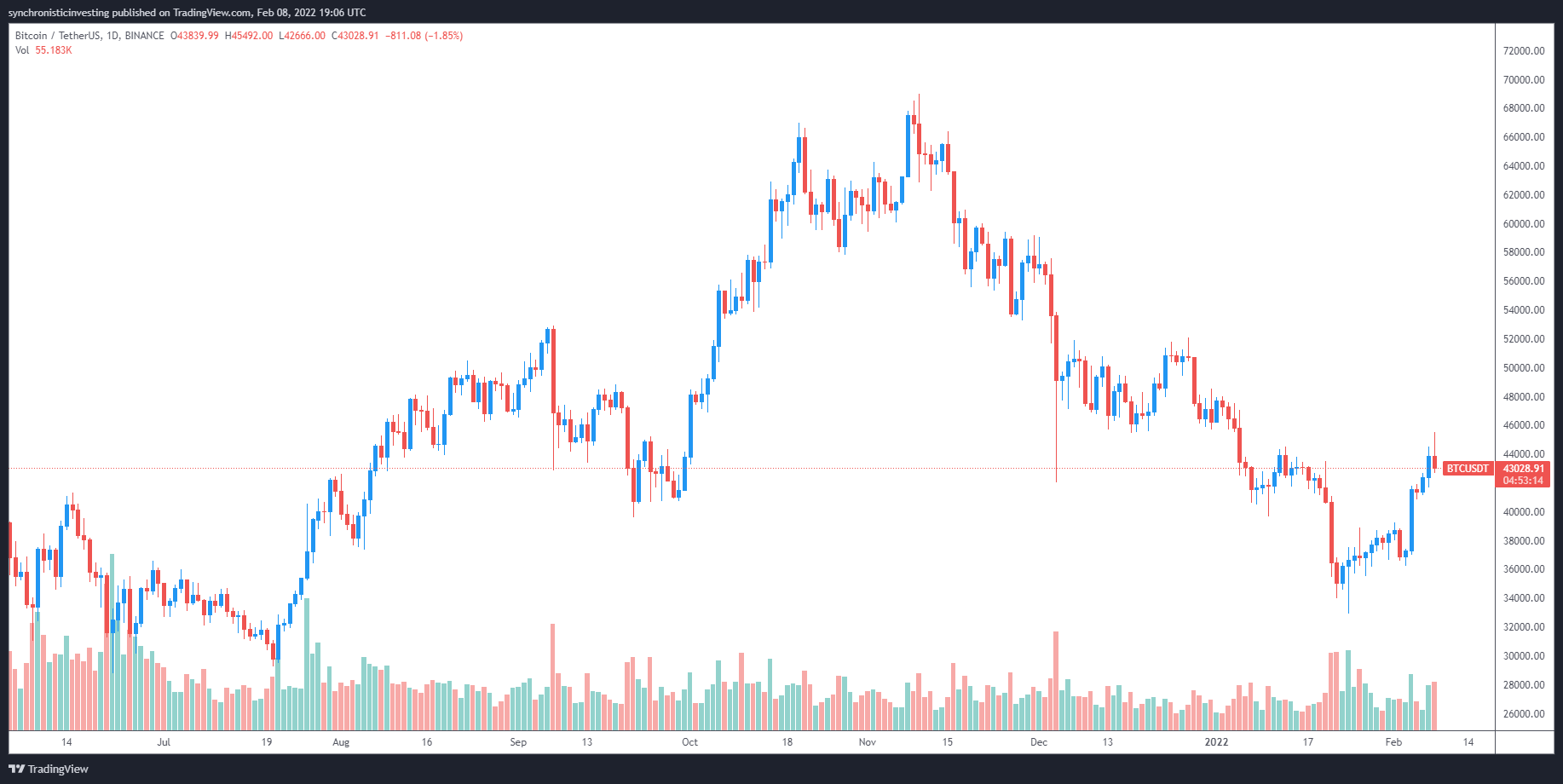Click the −811.08 (−1.85%) change readout
1563x784 pixels.
(424, 36)
